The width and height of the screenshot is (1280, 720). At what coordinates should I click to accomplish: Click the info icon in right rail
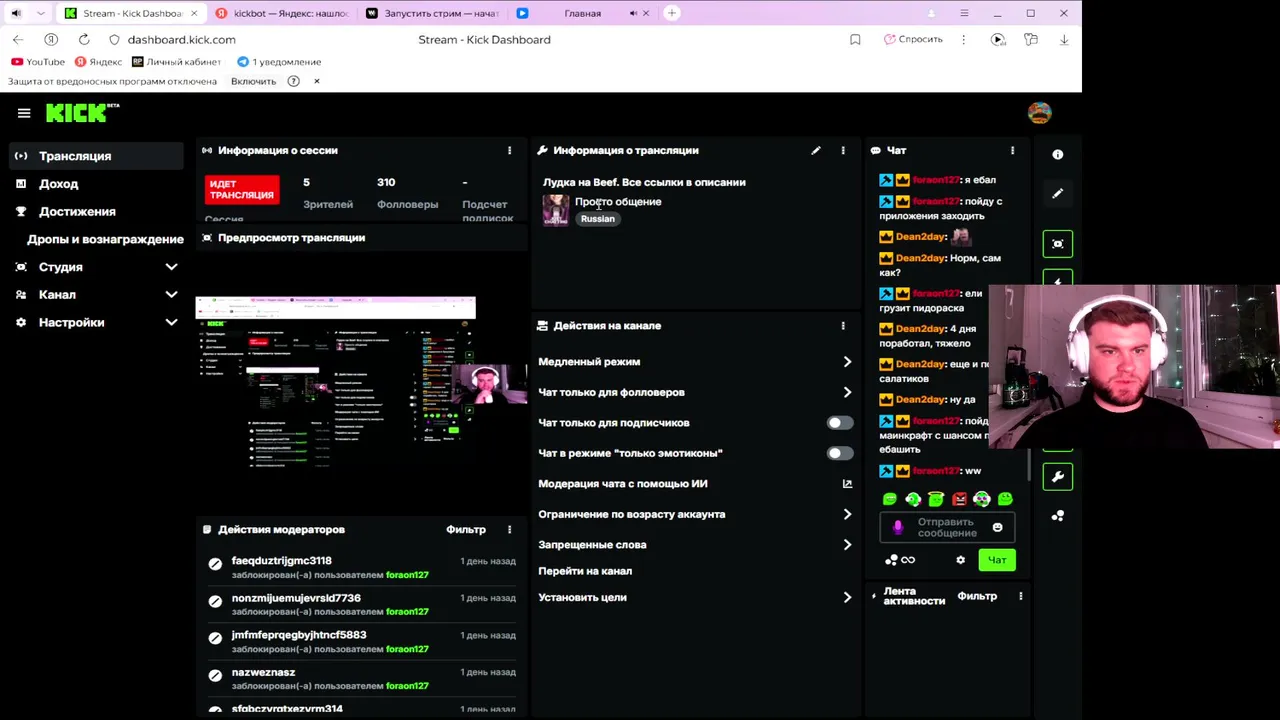pos(1058,155)
